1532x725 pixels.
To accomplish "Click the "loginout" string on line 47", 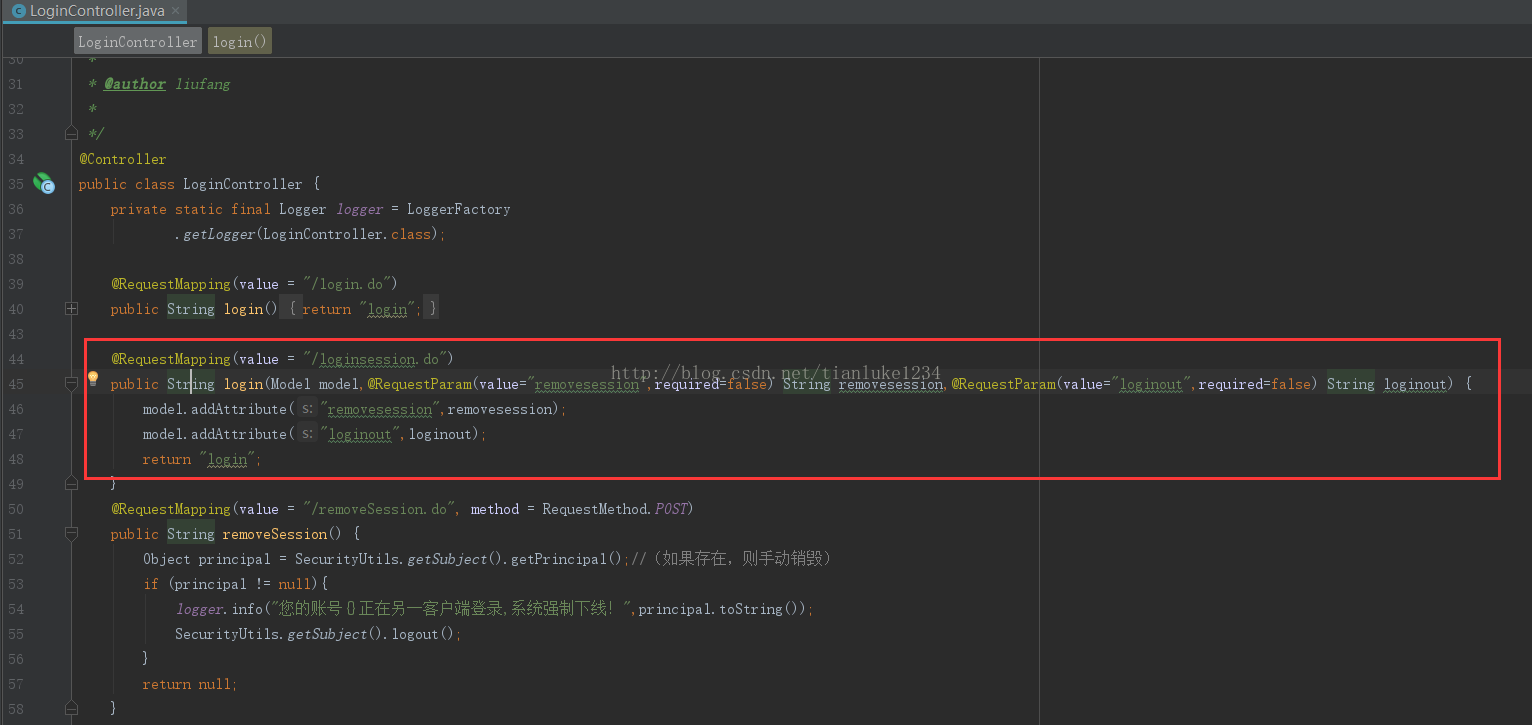I will coord(360,434).
